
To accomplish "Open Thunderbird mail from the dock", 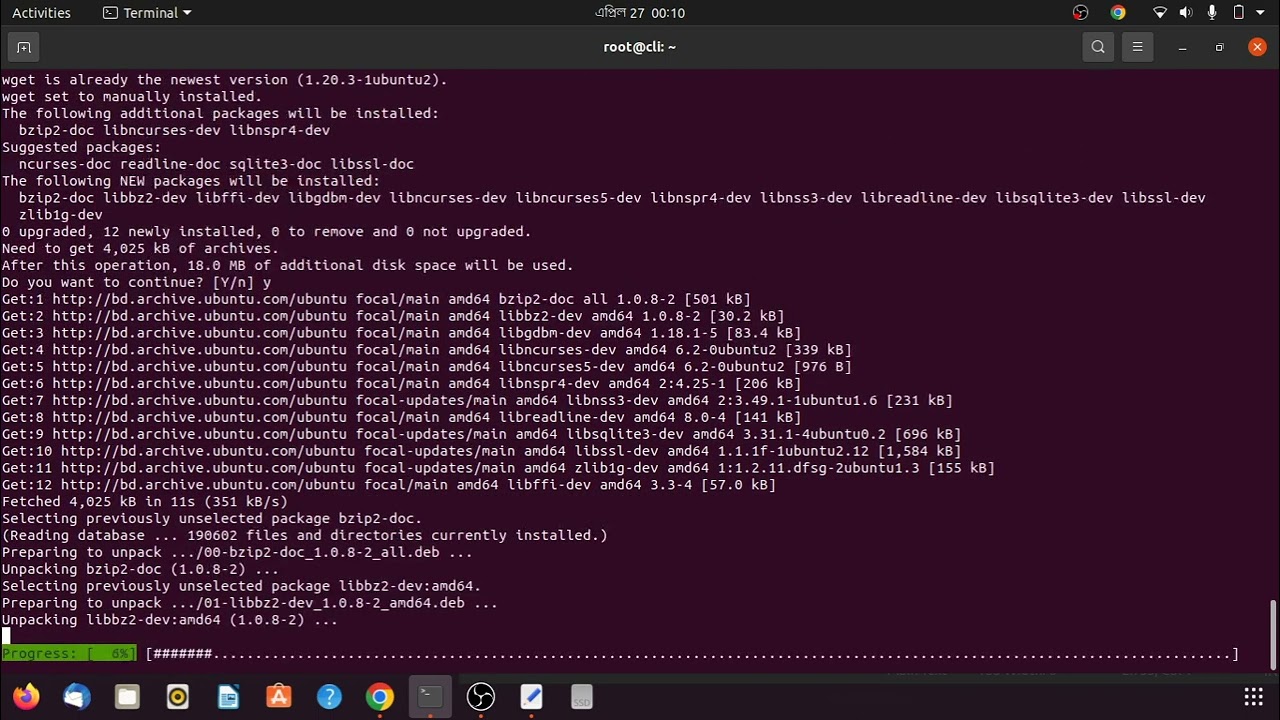I will 77,696.
